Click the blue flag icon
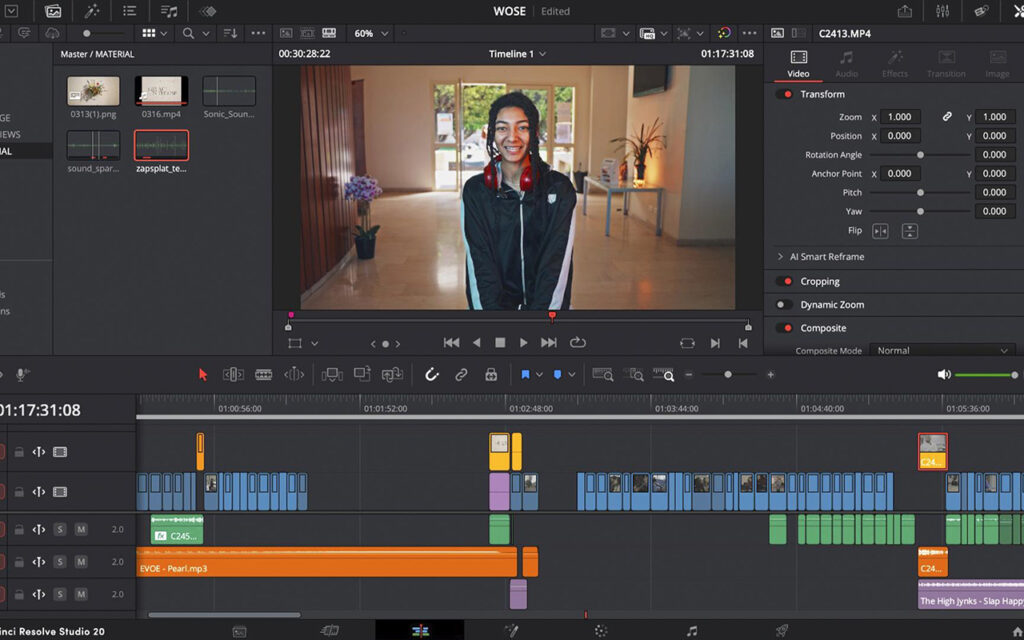The image size is (1024, 640). coord(525,374)
